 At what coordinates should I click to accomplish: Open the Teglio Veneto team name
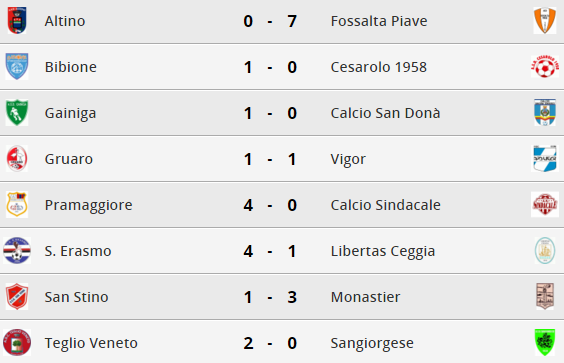pyautogui.click(x=91, y=343)
